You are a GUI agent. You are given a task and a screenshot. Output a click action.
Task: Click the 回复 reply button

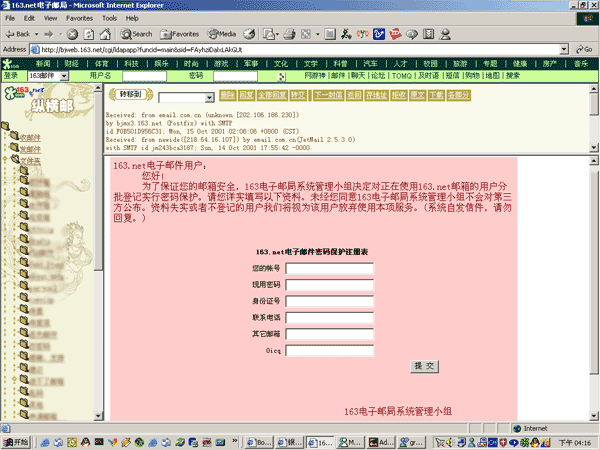click(246, 95)
